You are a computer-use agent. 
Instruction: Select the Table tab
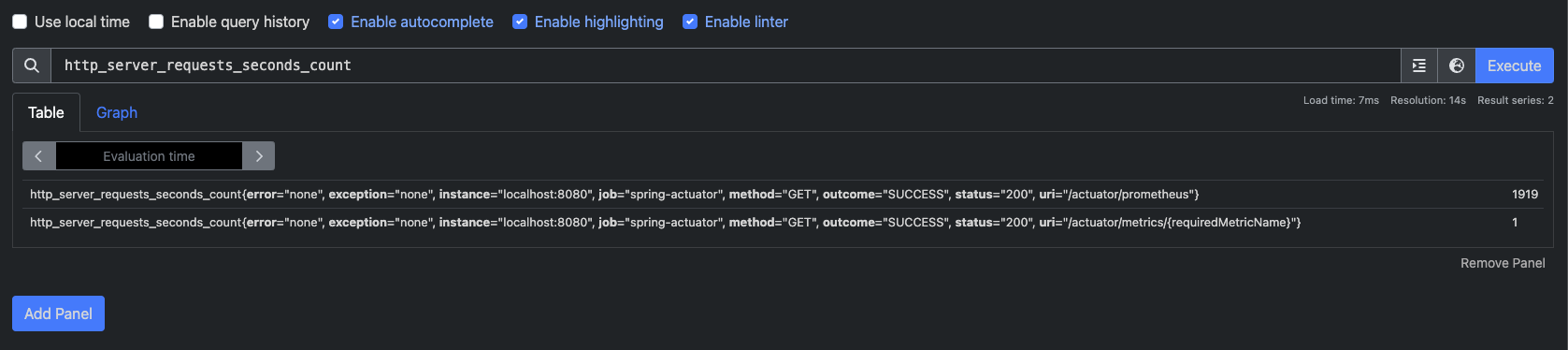pyautogui.click(x=46, y=112)
